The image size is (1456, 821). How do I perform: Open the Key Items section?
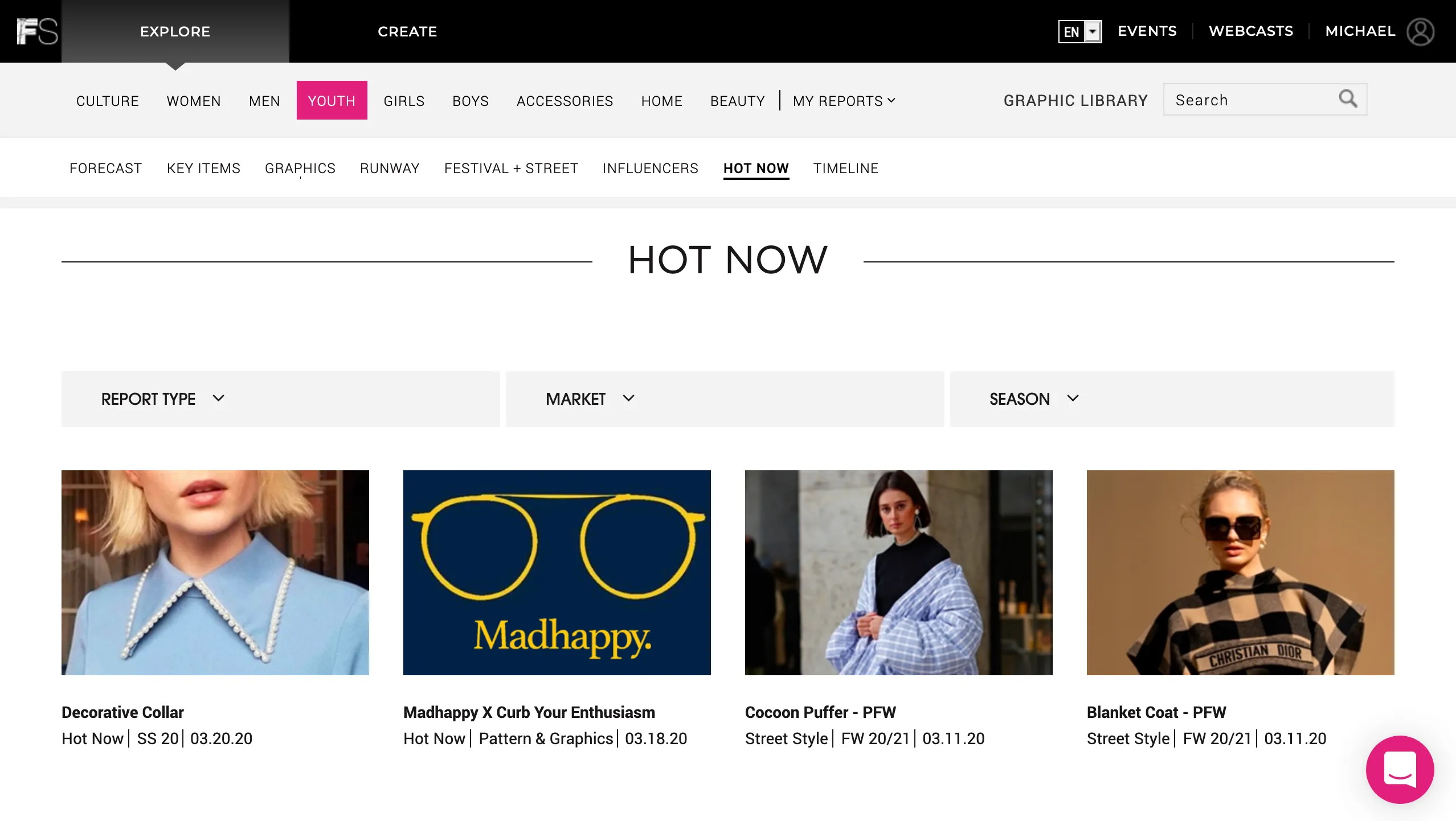[203, 169]
